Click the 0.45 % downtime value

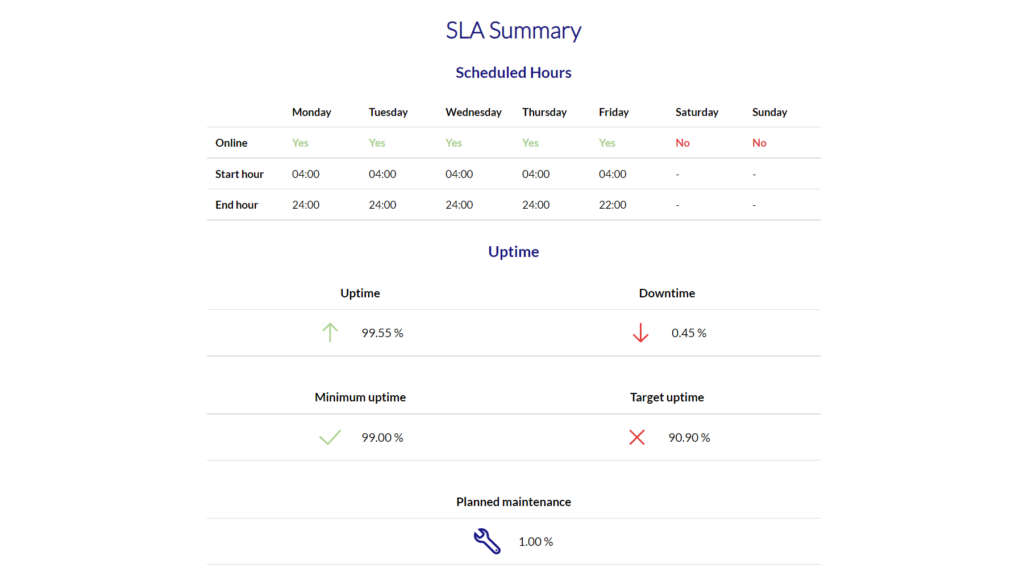(x=689, y=333)
